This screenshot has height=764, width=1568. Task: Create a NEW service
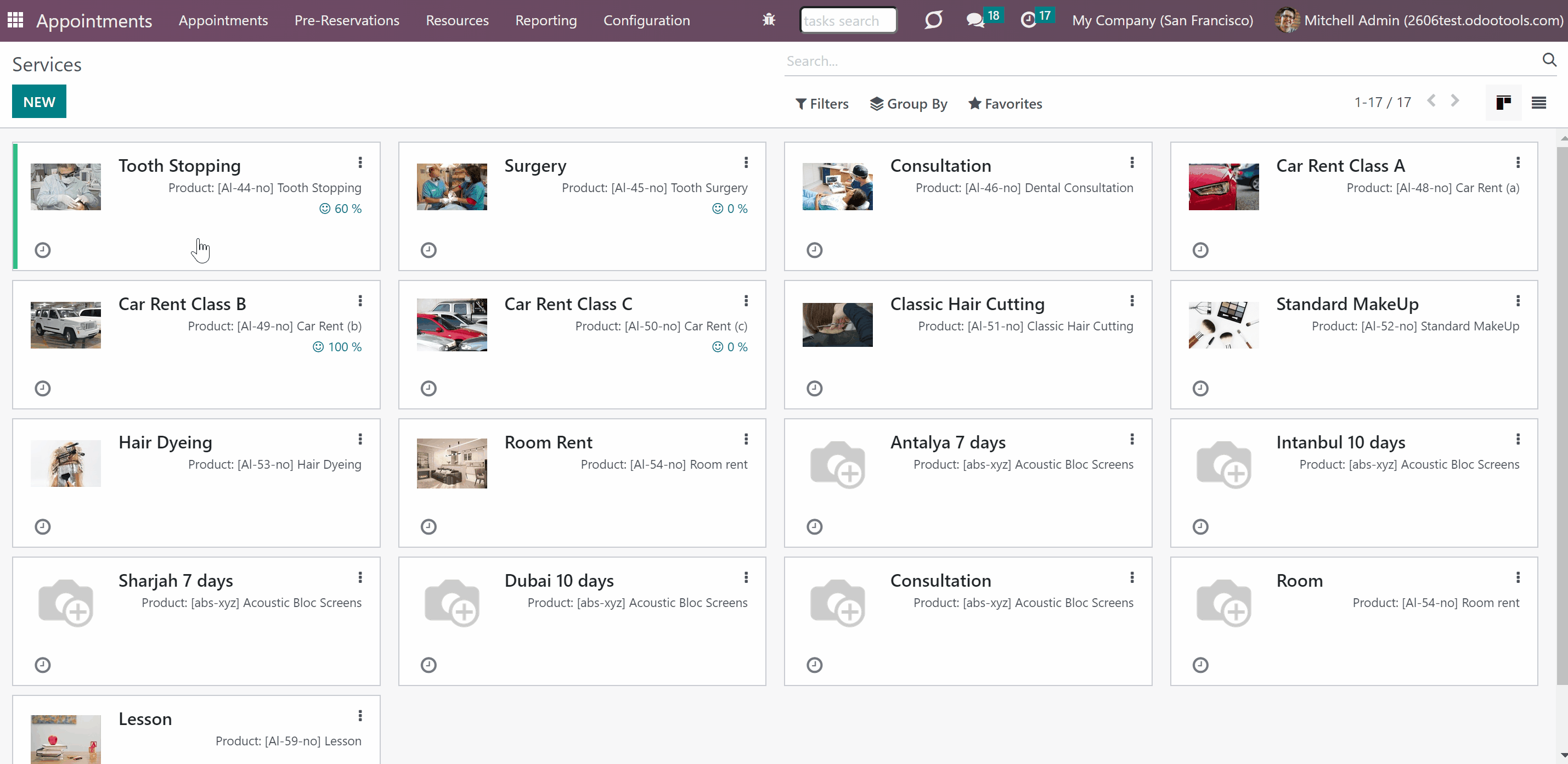pyautogui.click(x=39, y=101)
